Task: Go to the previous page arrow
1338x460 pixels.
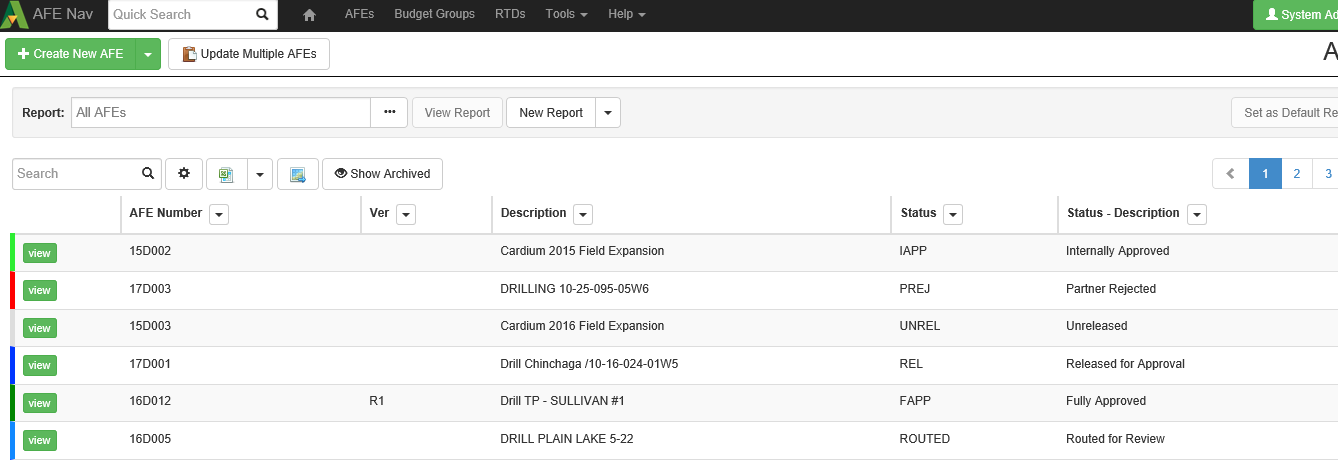Action: coord(1231,174)
